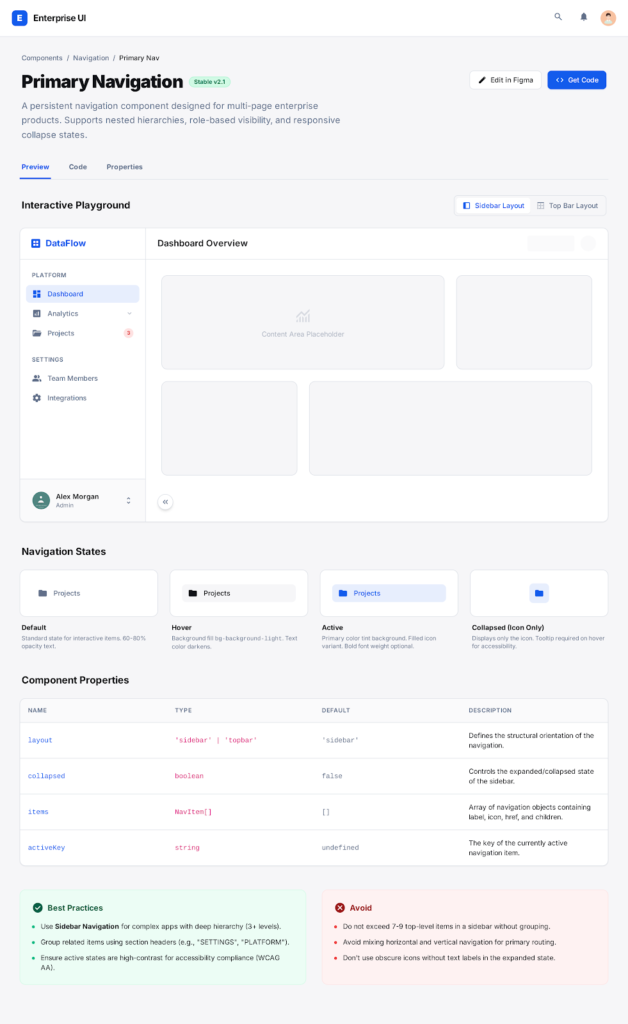The width and height of the screenshot is (628, 1024).
Task: Click the Edit in Figma button
Action: pos(505,80)
